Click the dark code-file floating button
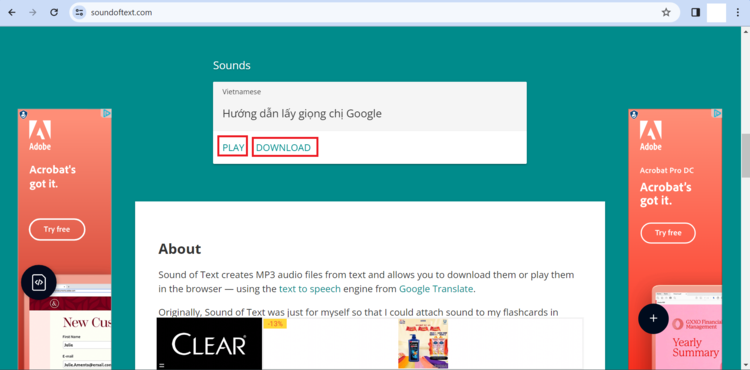The height and width of the screenshot is (370, 750). [39, 282]
